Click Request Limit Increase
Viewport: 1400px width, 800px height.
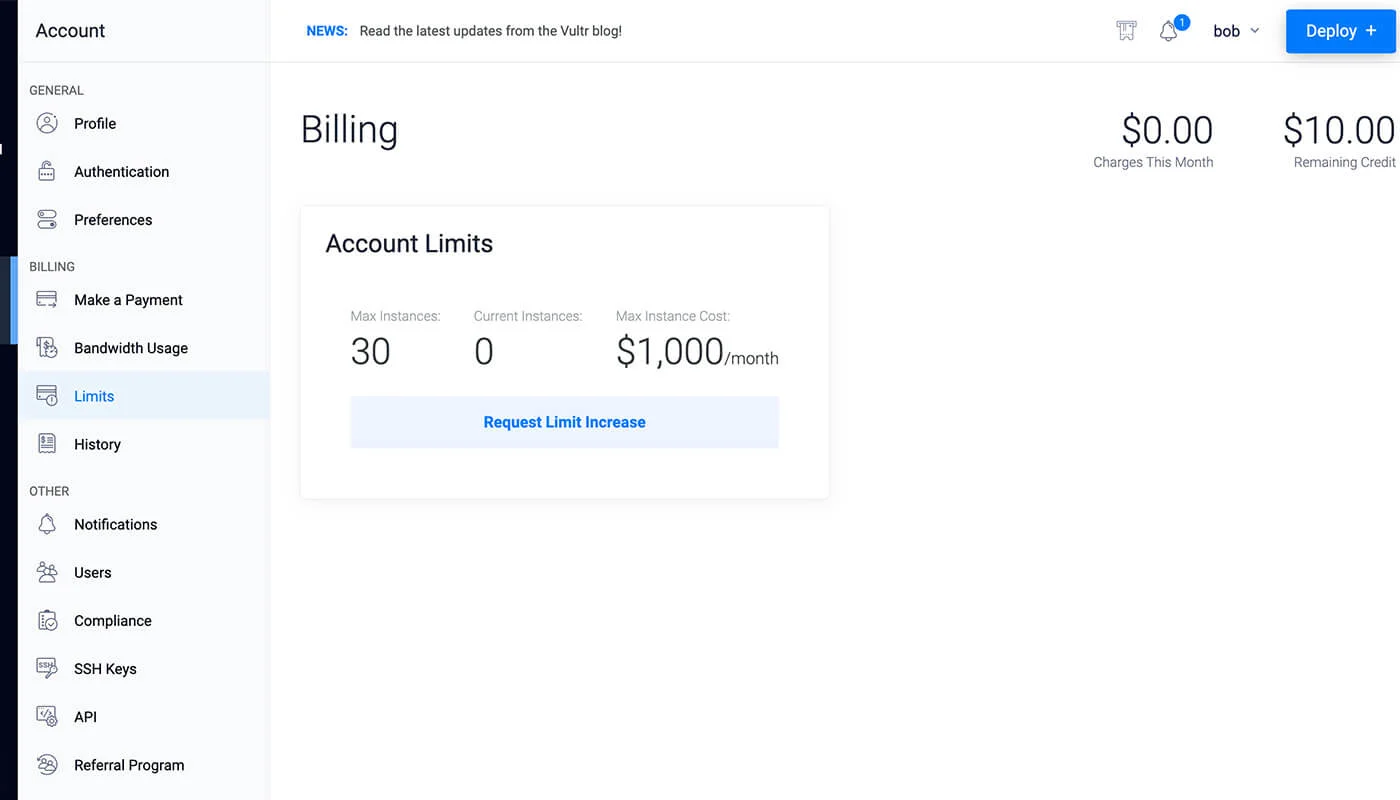(564, 421)
